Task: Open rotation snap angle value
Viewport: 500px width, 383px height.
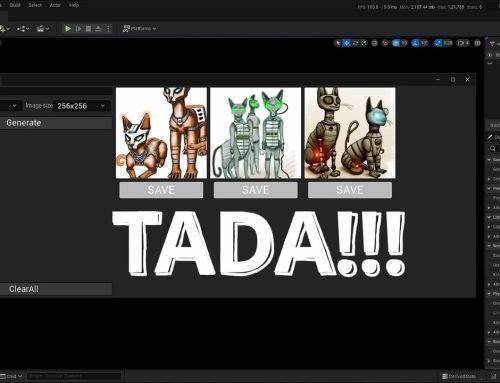Action: tap(424, 43)
